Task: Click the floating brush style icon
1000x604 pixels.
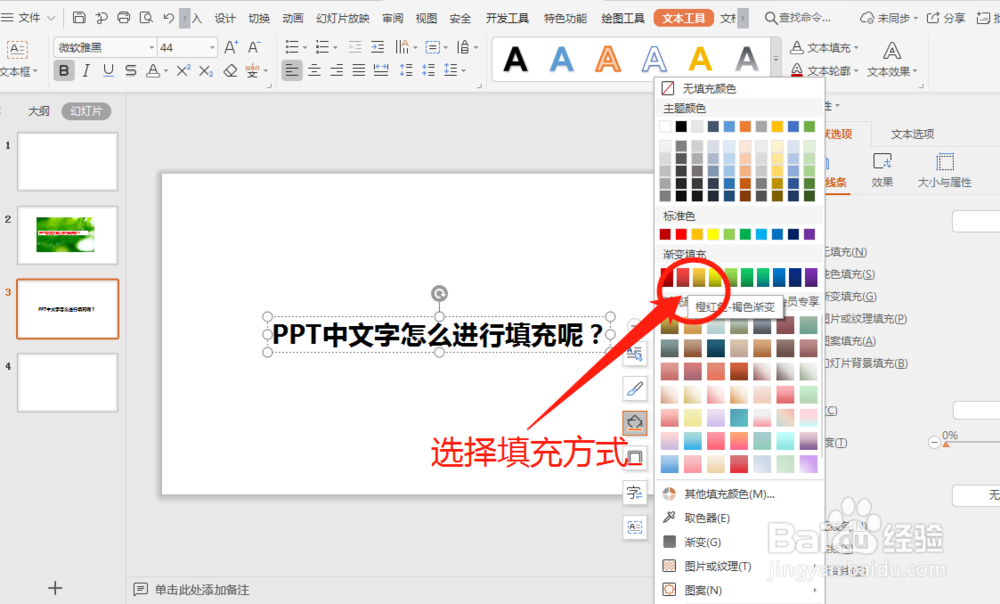Action: [635, 388]
